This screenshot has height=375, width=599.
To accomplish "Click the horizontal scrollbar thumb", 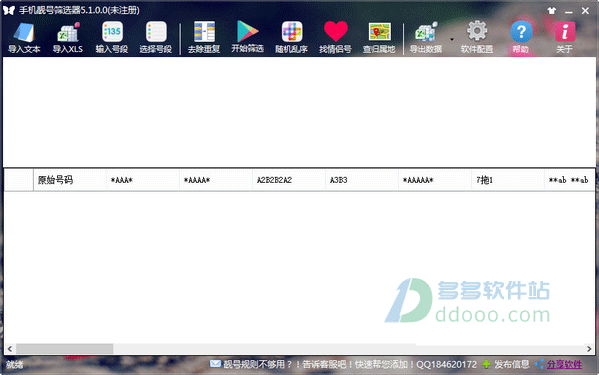I will [64, 349].
